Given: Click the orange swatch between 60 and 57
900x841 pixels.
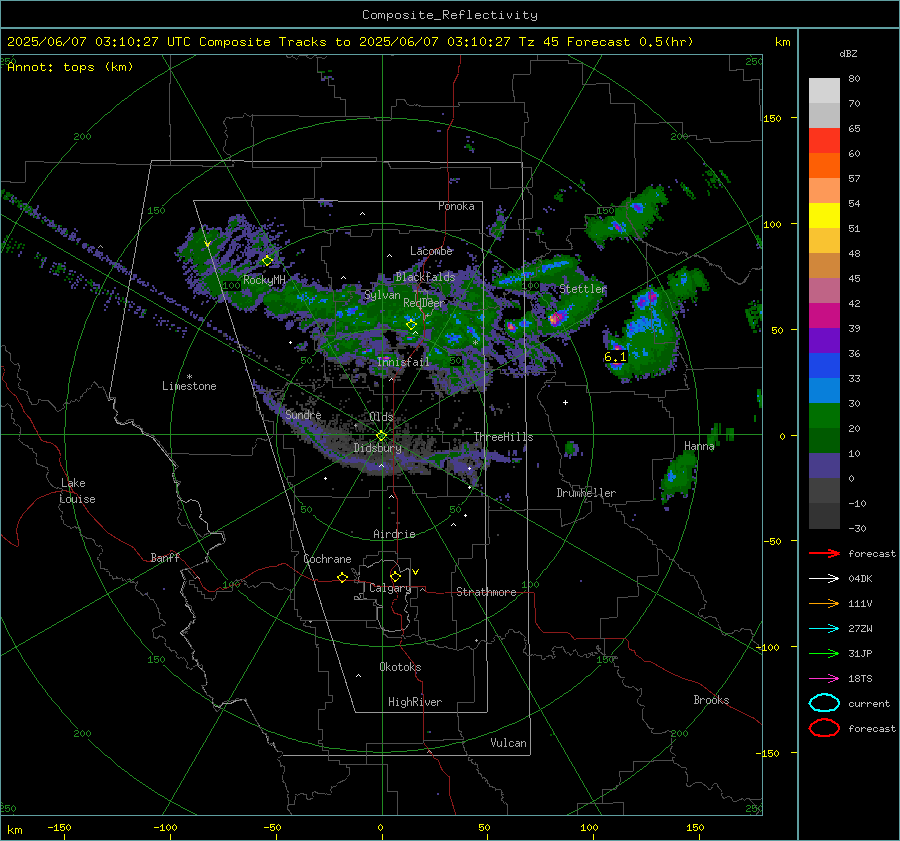Looking at the screenshot, I should [824, 166].
